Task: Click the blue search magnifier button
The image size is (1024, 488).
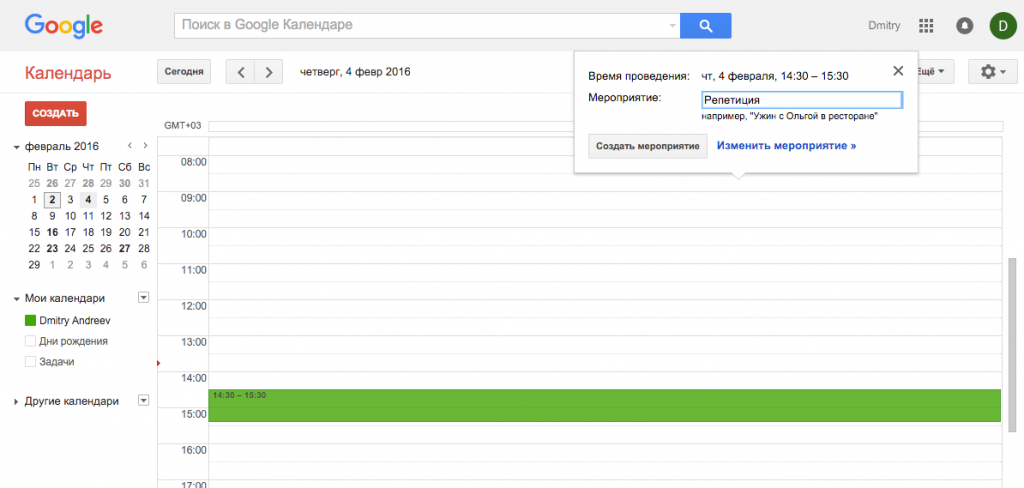Action: [705, 25]
